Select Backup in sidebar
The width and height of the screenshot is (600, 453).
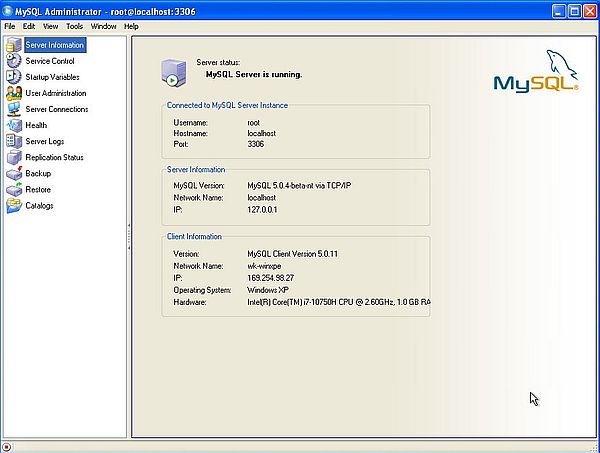point(38,173)
